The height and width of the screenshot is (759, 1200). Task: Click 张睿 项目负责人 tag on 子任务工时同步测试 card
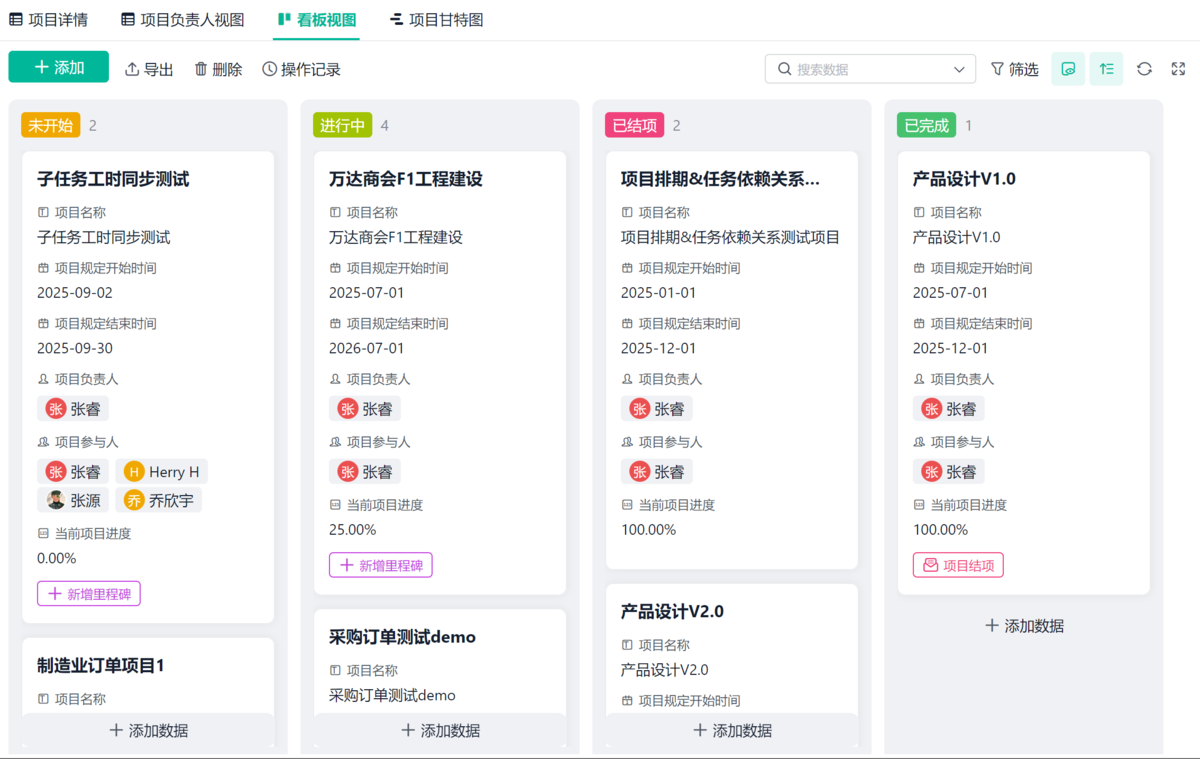(73, 408)
